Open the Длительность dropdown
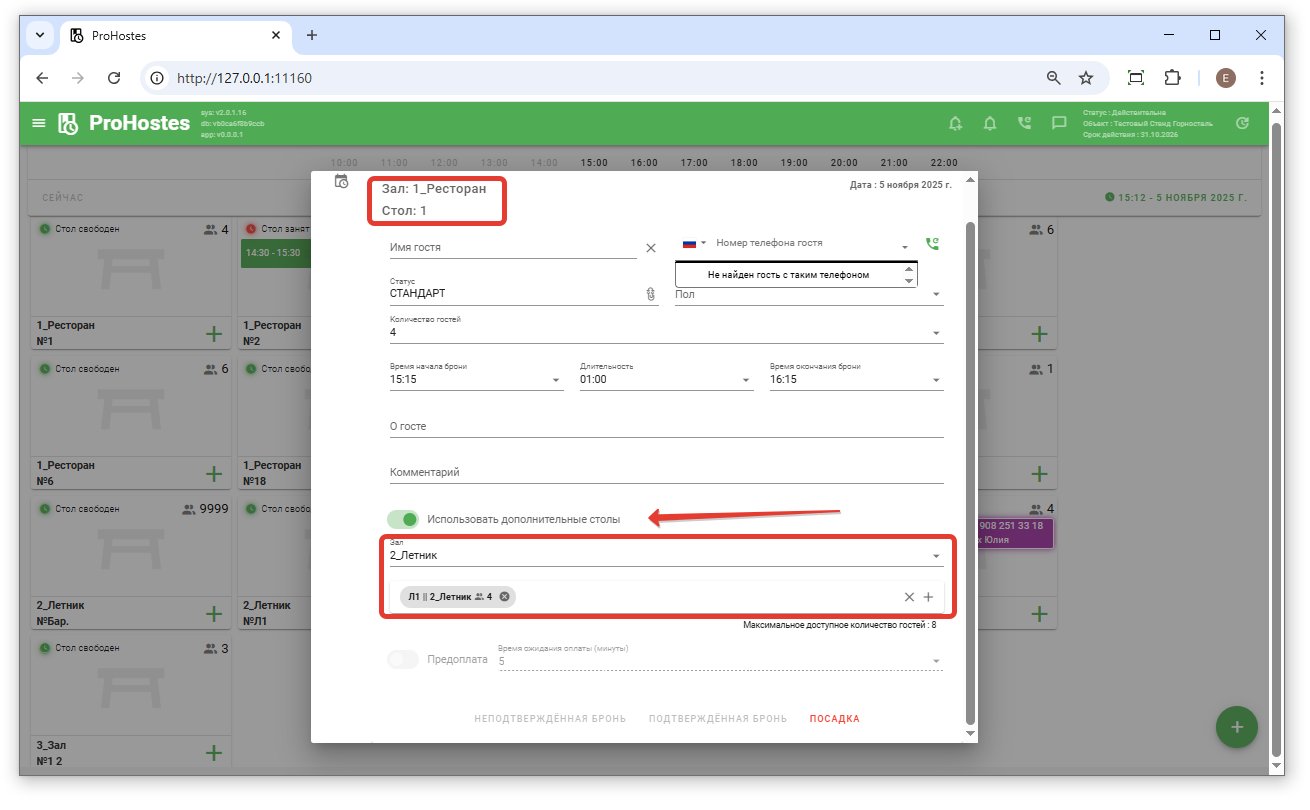Screen dimensions: 1310x810 (746, 380)
